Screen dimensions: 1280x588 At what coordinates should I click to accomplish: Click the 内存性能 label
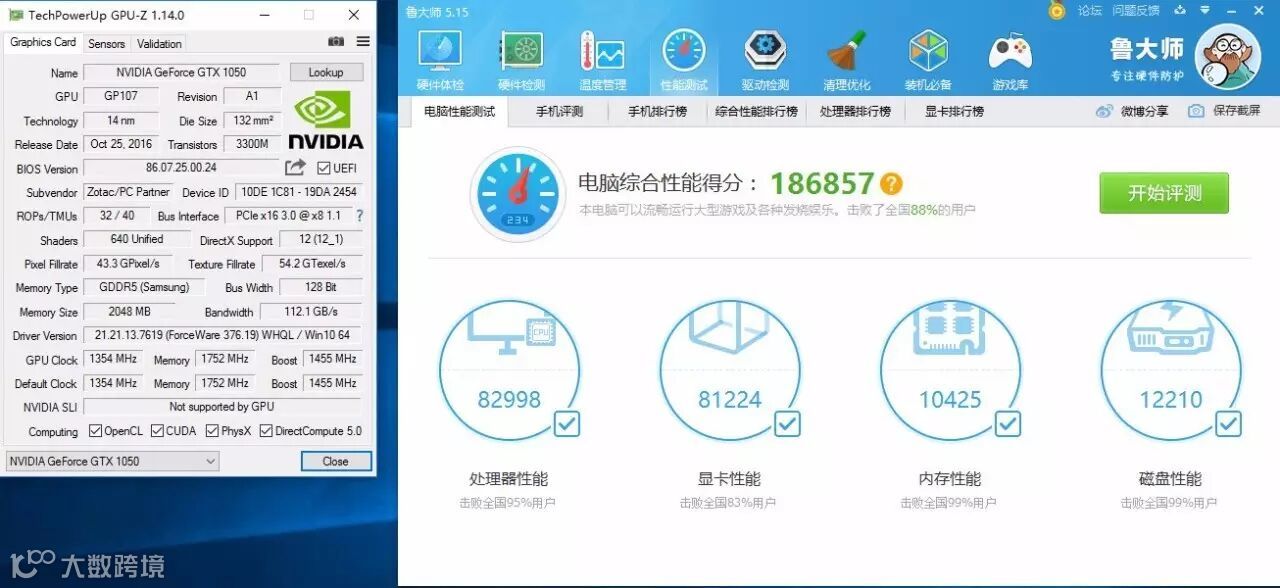pyautogui.click(x=950, y=479)
